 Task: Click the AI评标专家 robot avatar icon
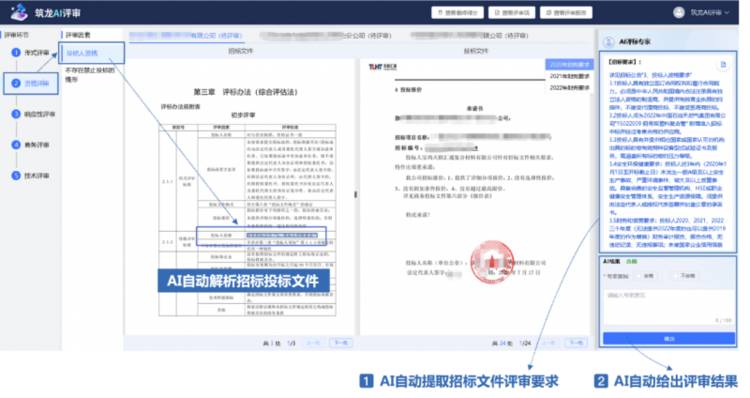coord(608,42)
